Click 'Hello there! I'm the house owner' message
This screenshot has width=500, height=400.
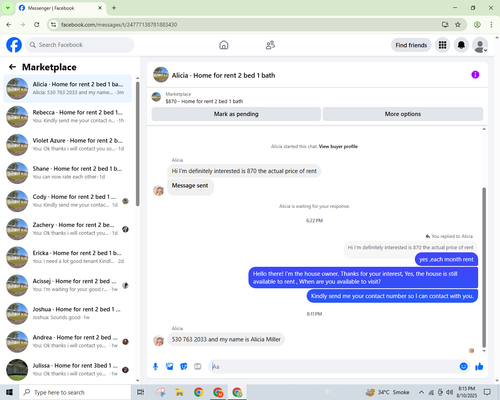pyautogui.click(x=363, y=277)
